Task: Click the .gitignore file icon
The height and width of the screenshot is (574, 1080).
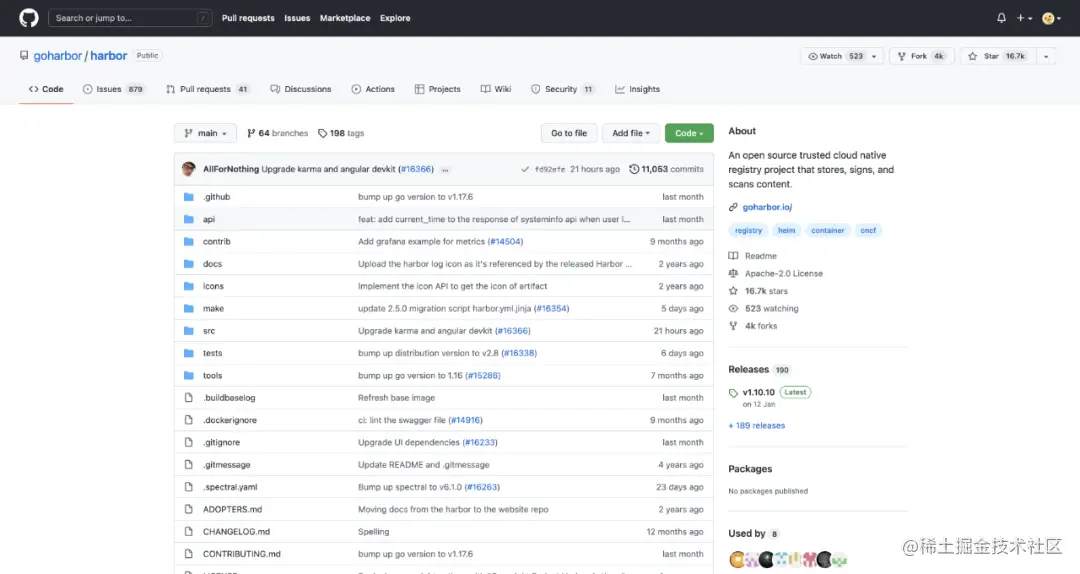Action: [189, 442]
